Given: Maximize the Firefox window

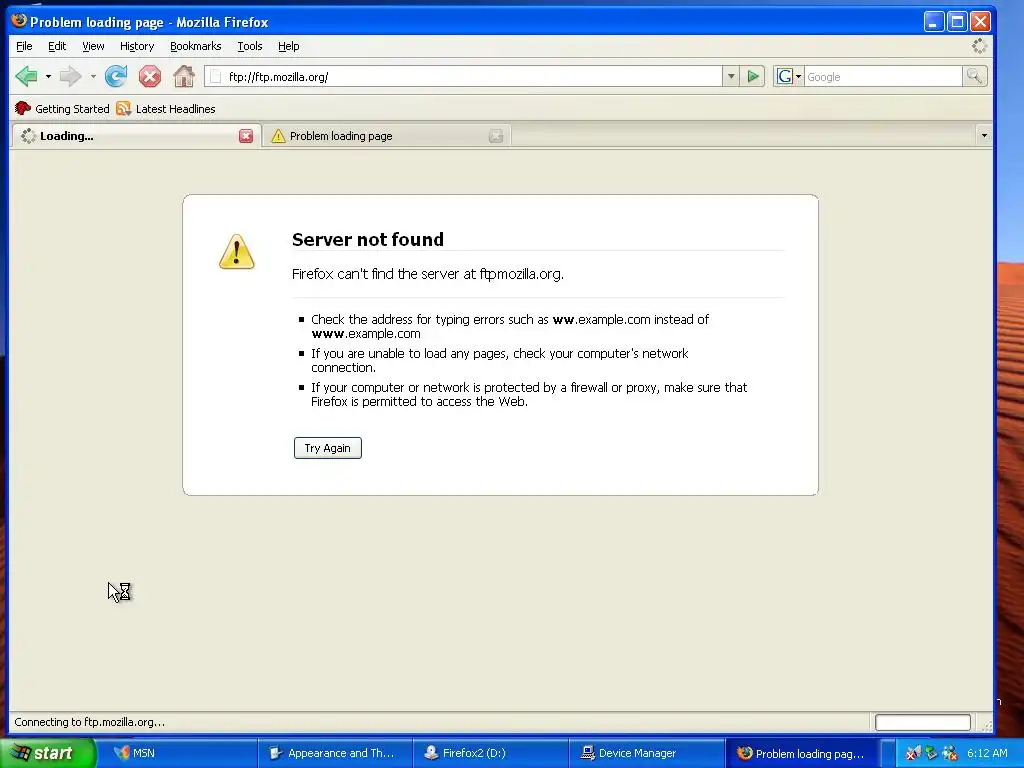Looking at the screenshot, I should tap(957, 22).
